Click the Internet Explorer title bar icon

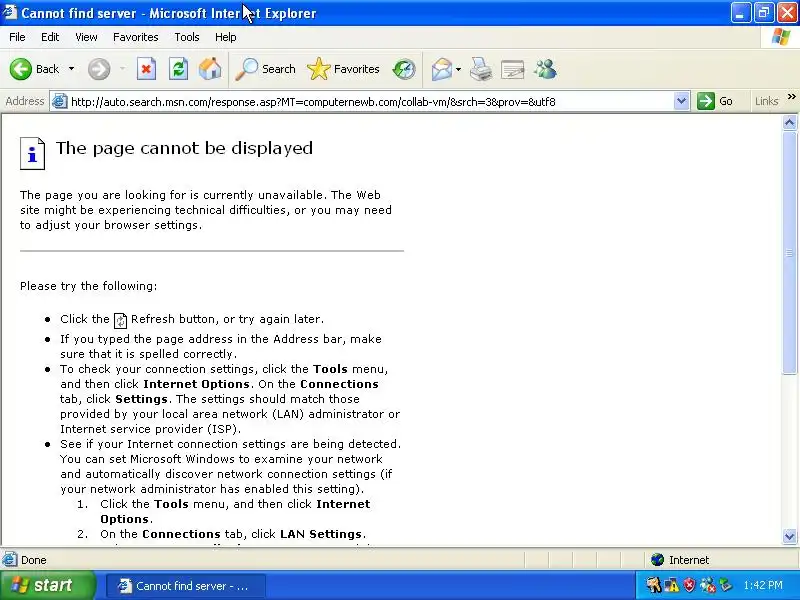click(x=9, y=12)
